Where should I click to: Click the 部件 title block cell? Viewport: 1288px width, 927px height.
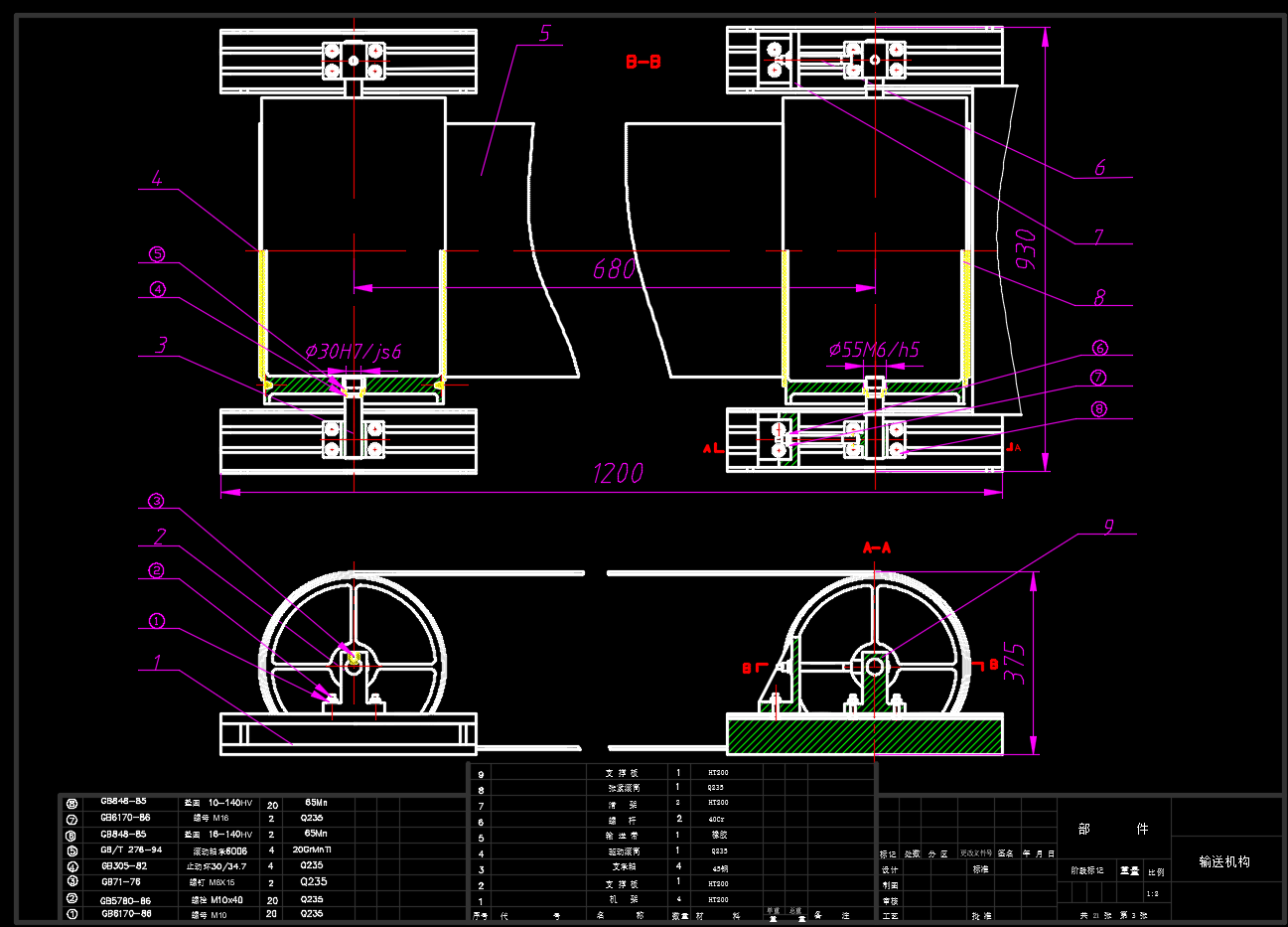[x=1113, y=829]
